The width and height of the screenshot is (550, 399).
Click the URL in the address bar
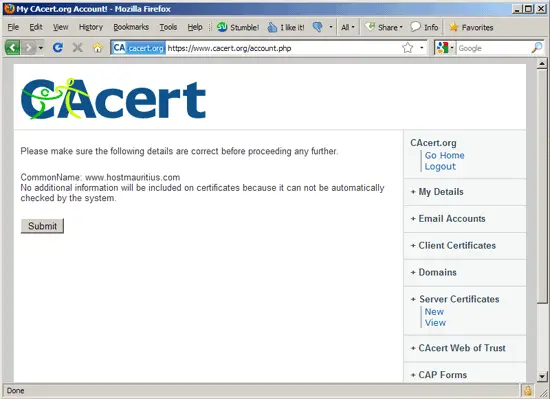(229, 48)
